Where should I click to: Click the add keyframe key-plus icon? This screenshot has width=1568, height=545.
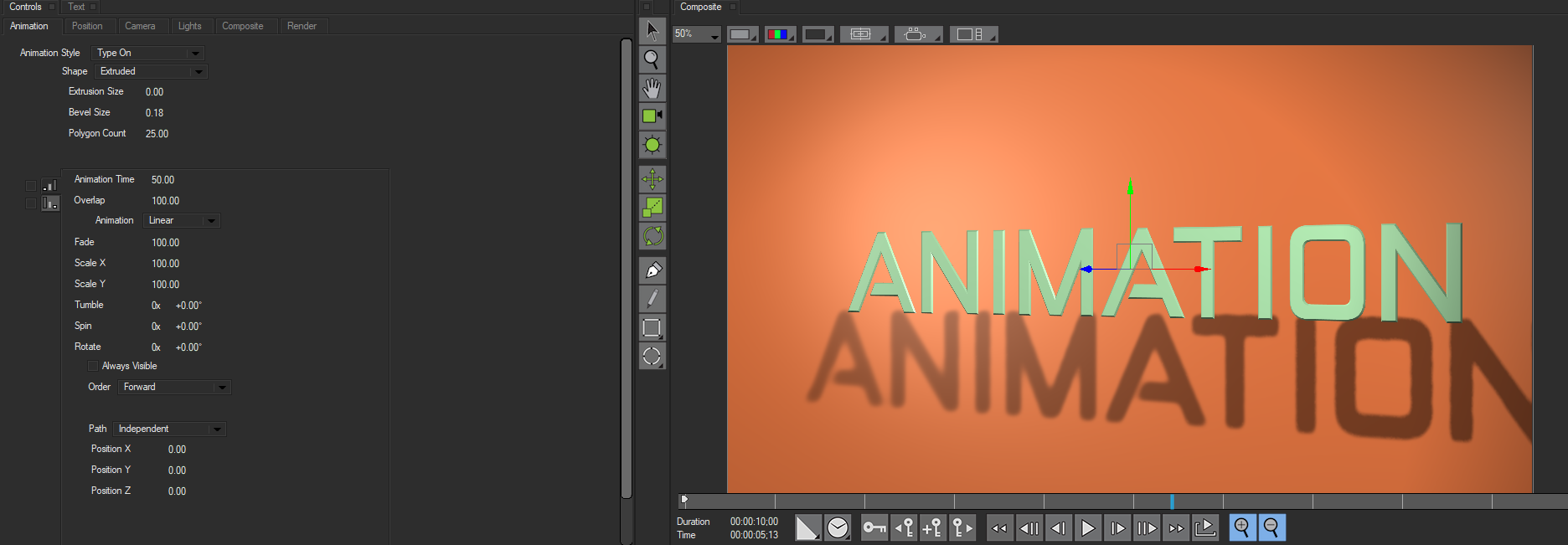[932, 527]
